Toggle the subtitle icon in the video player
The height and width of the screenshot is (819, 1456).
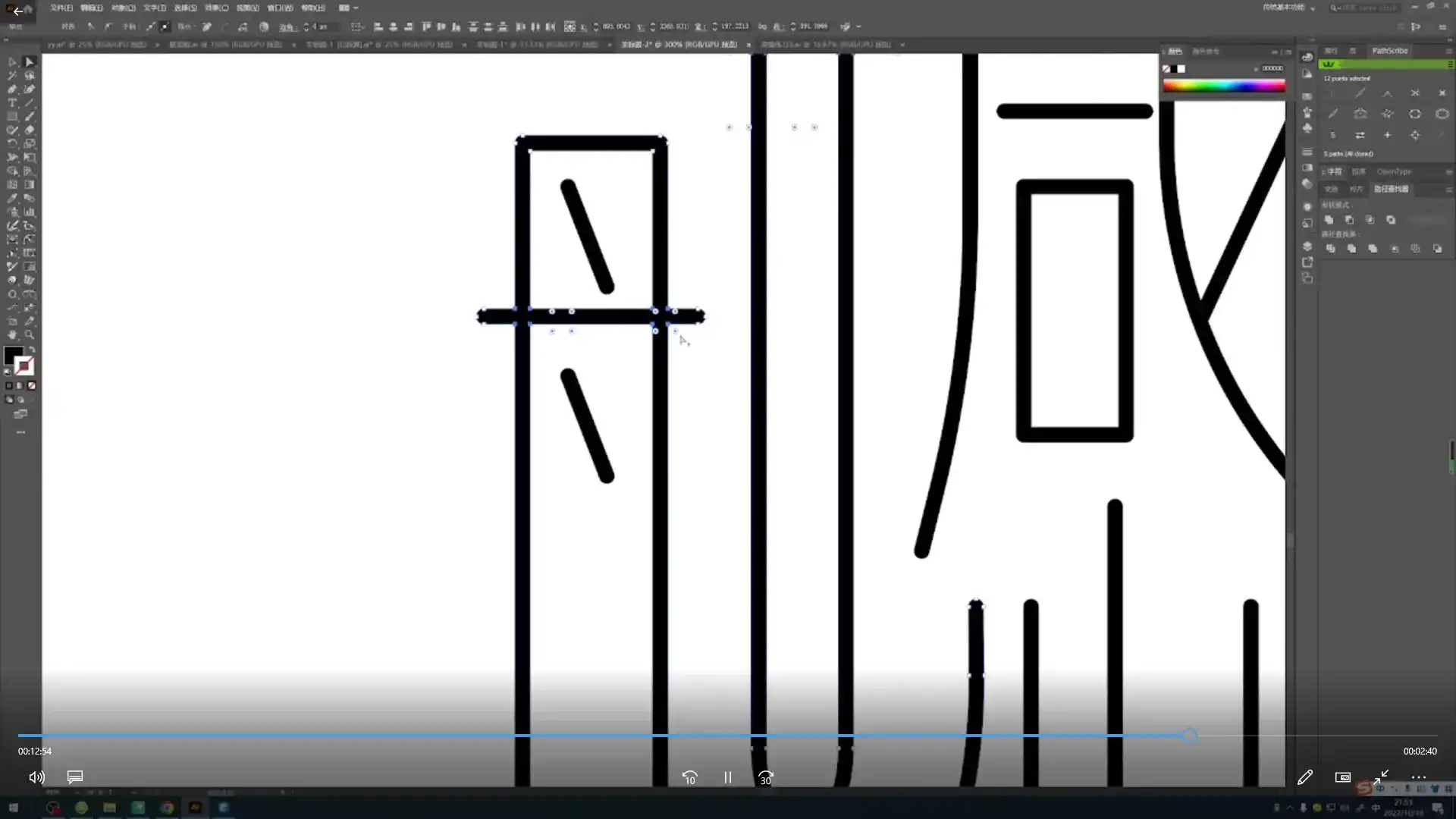[74, 777]
